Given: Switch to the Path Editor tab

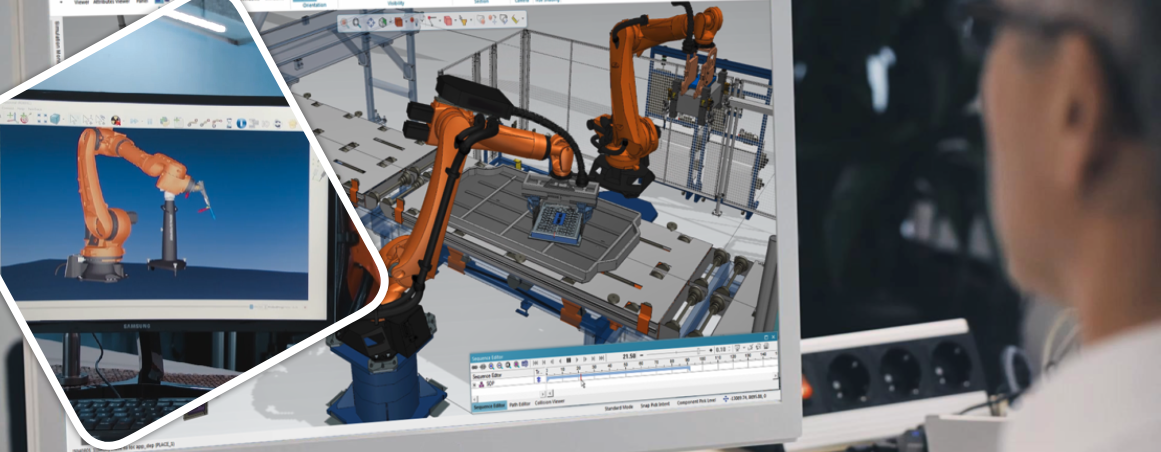Looking at the screenshot, I should (x=520, y=404).
